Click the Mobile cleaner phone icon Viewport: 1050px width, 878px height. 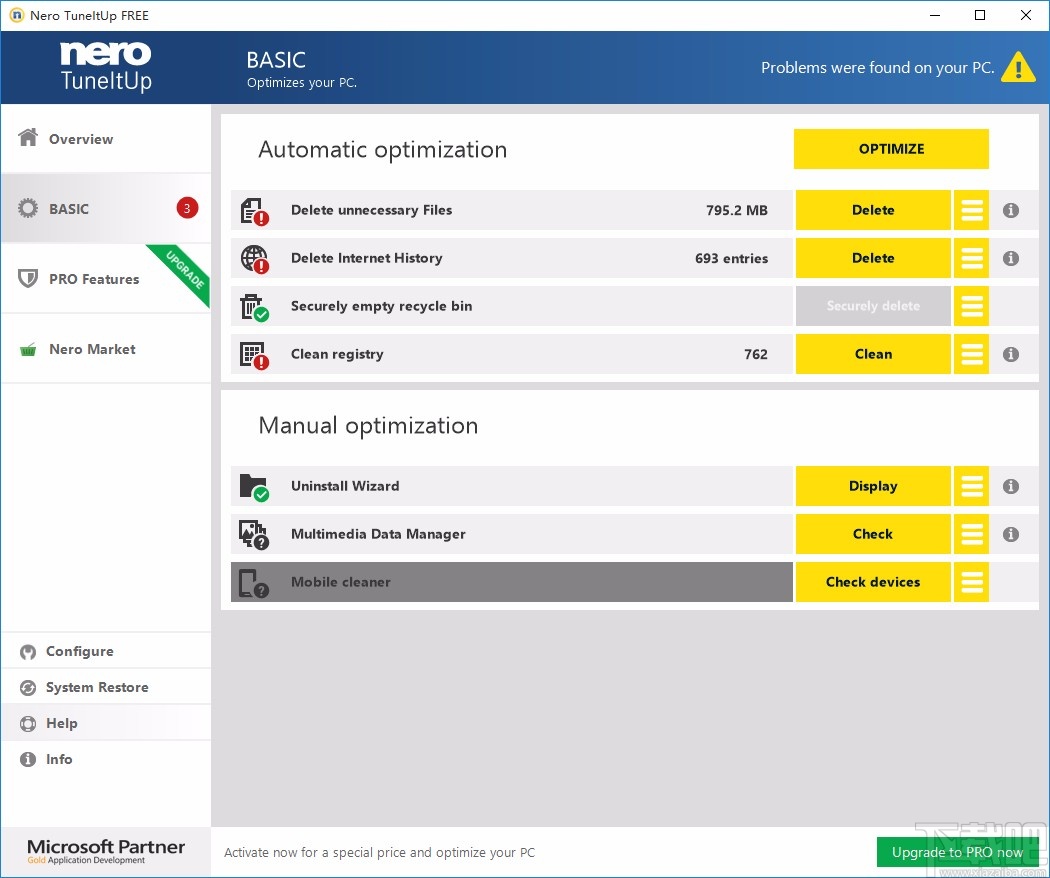[x=254, y=583]
